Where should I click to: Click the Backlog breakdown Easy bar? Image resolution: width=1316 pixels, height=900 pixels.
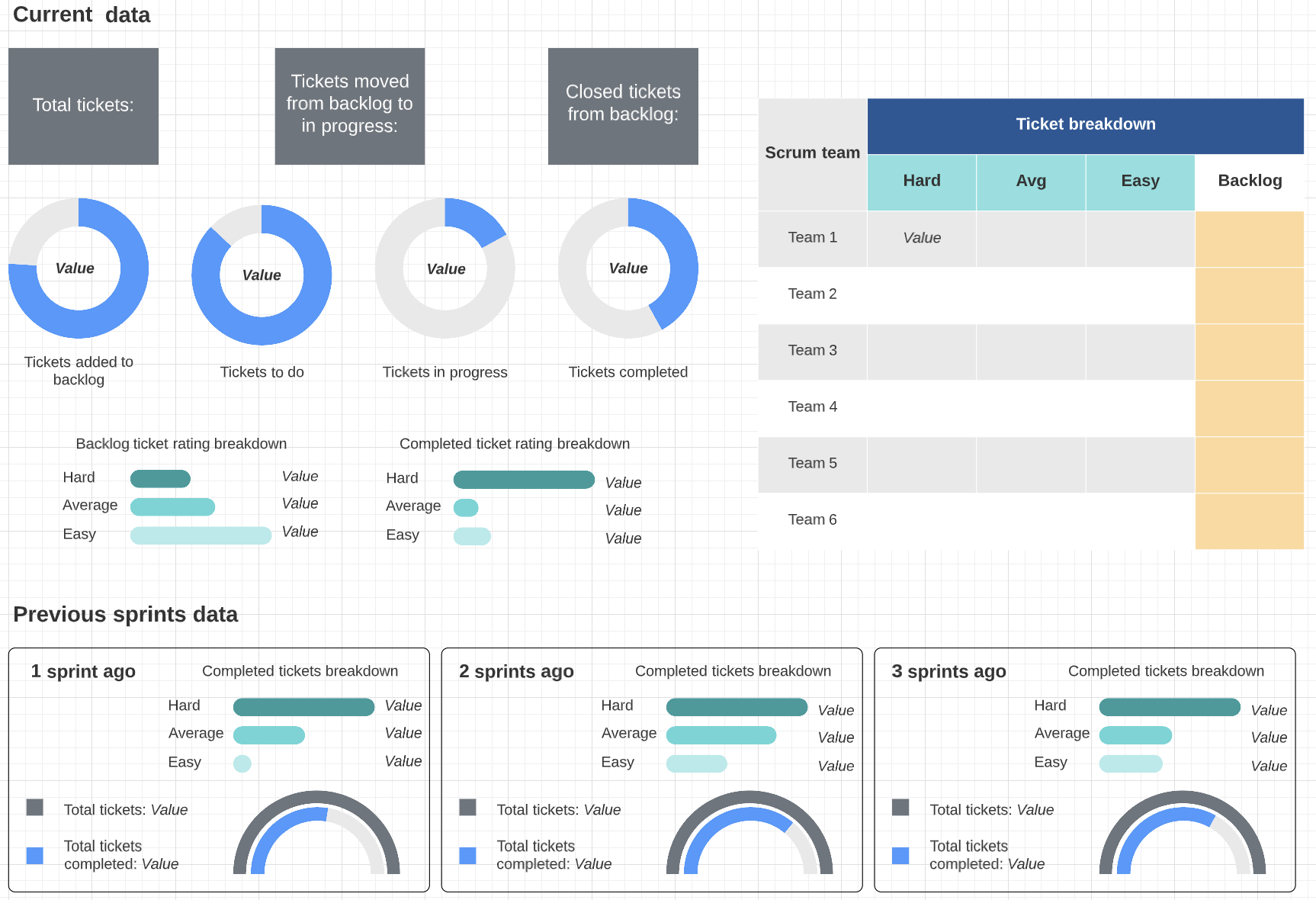click(x=201, y=535)
